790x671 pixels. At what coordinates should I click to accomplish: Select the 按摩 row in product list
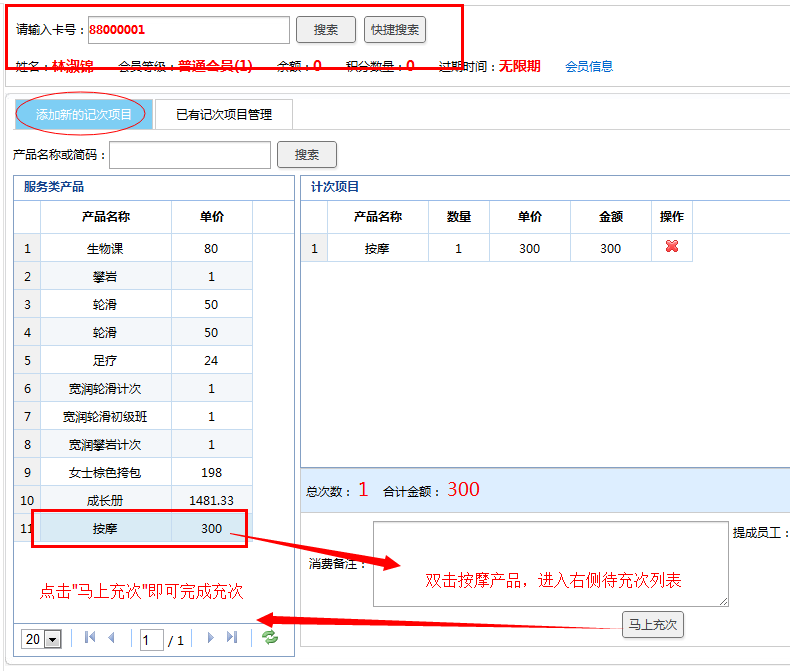(x=105, y=528)
